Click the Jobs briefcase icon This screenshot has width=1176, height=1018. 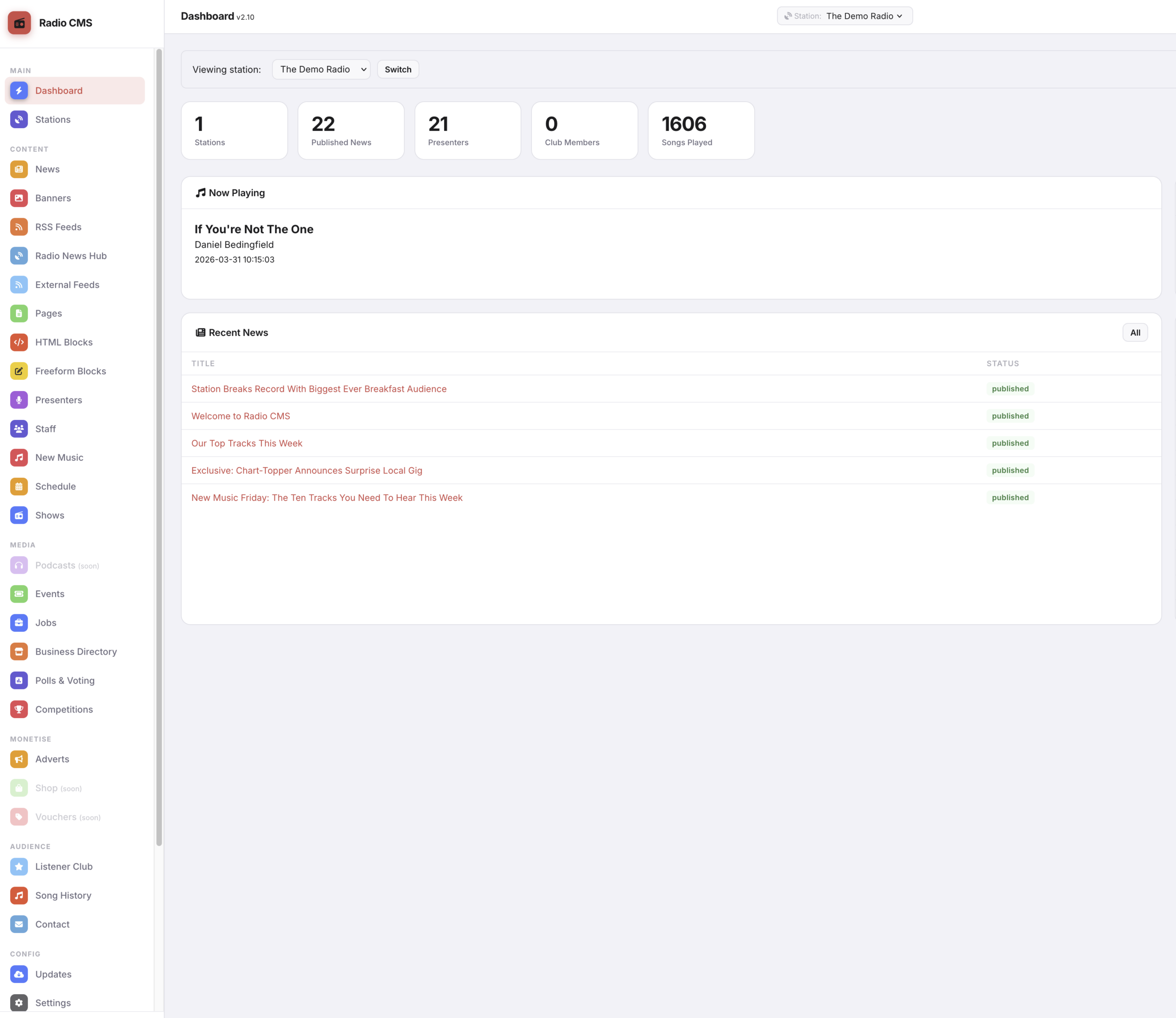(x=19, y=622)
